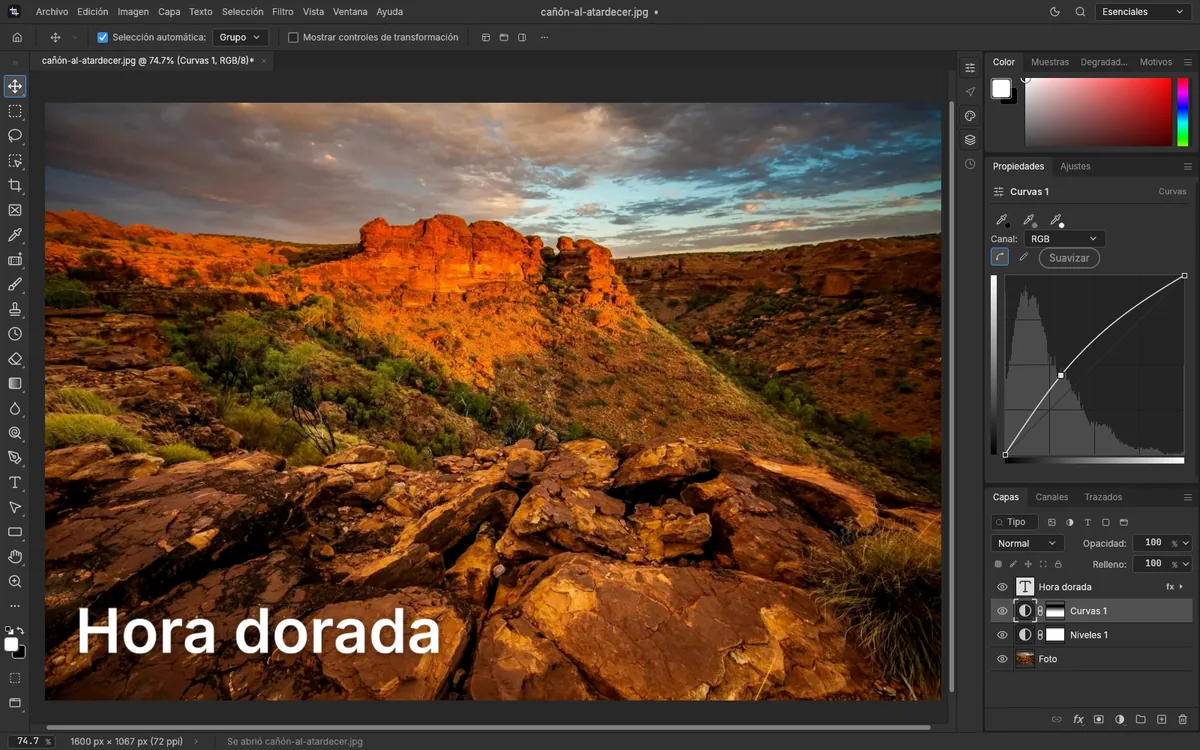Select the Foto layer thumbnail
Screen dimensions: 1200x750
pos(1025,659)
